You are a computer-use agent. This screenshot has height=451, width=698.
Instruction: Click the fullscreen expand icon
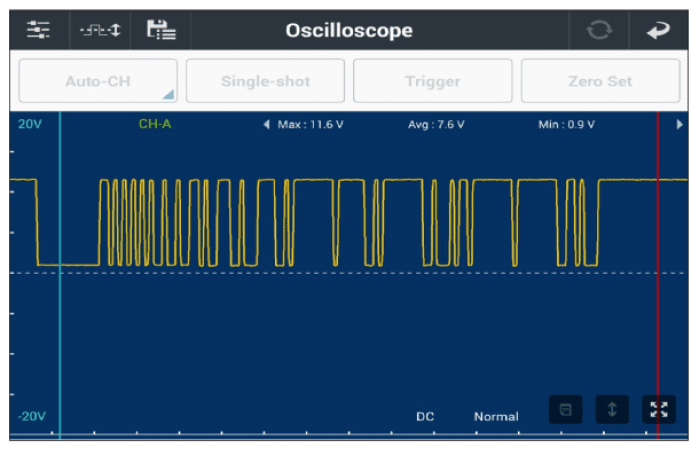pyautogui.click(x=657, y=409)
